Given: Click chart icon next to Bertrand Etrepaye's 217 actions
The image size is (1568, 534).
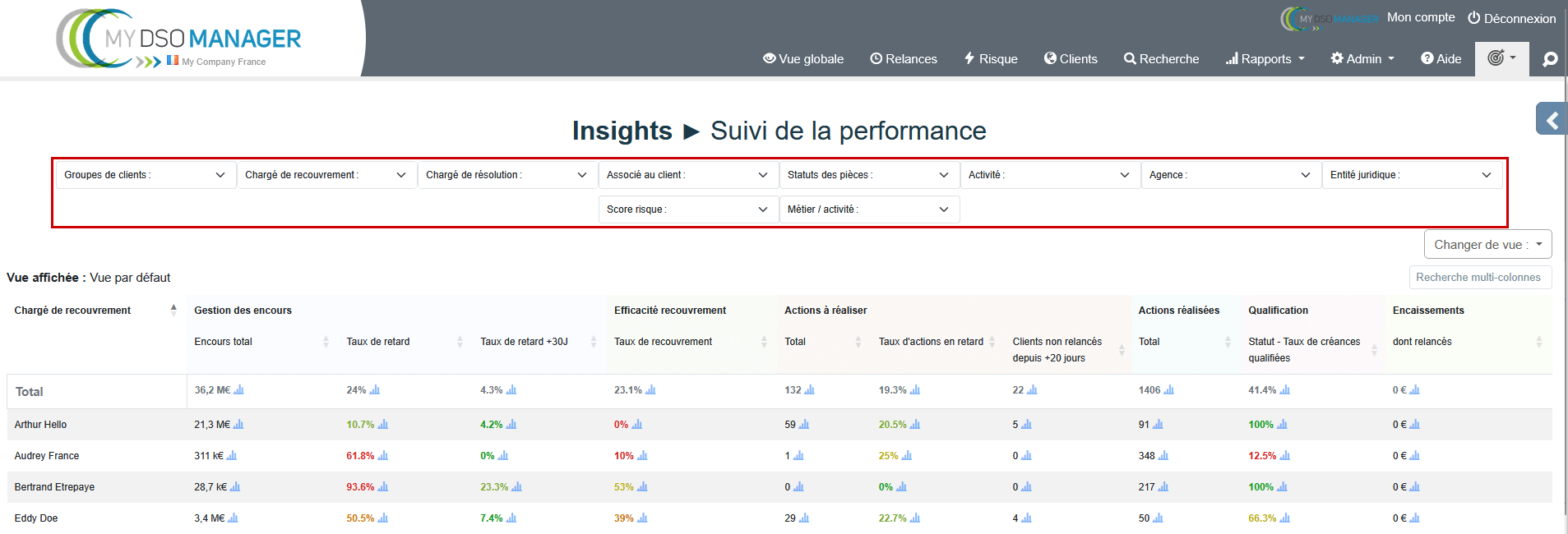Looking at the screenshot, I should (x=1163, y=487).
